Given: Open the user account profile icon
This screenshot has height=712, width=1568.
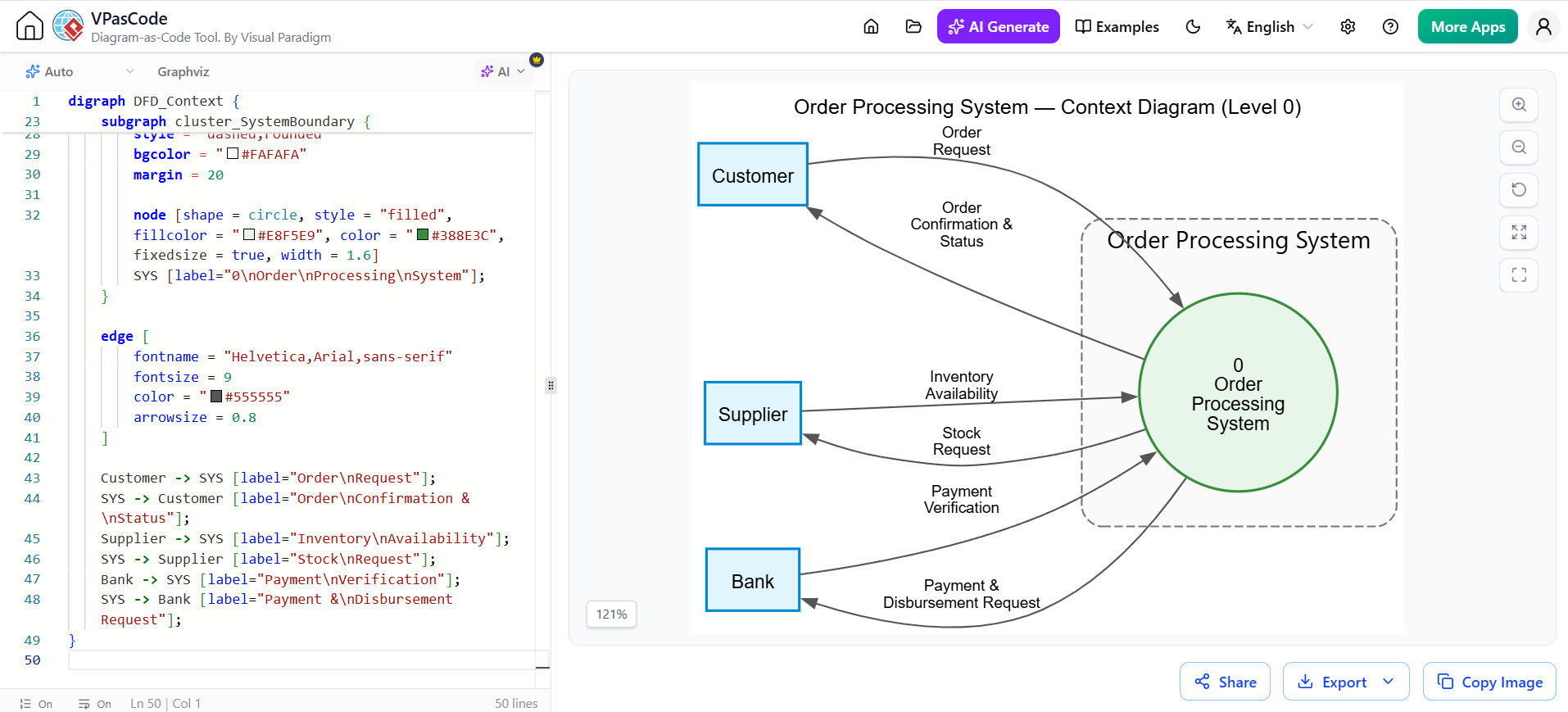Looking at the screenshot, I should (x=1543, y=26).
